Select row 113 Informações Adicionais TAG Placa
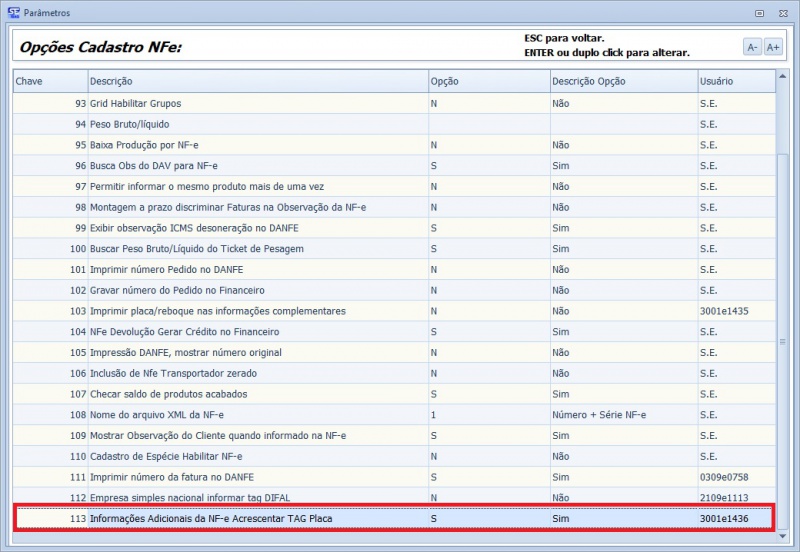This screenshot has width=800, height=552. tap(258, 518)
